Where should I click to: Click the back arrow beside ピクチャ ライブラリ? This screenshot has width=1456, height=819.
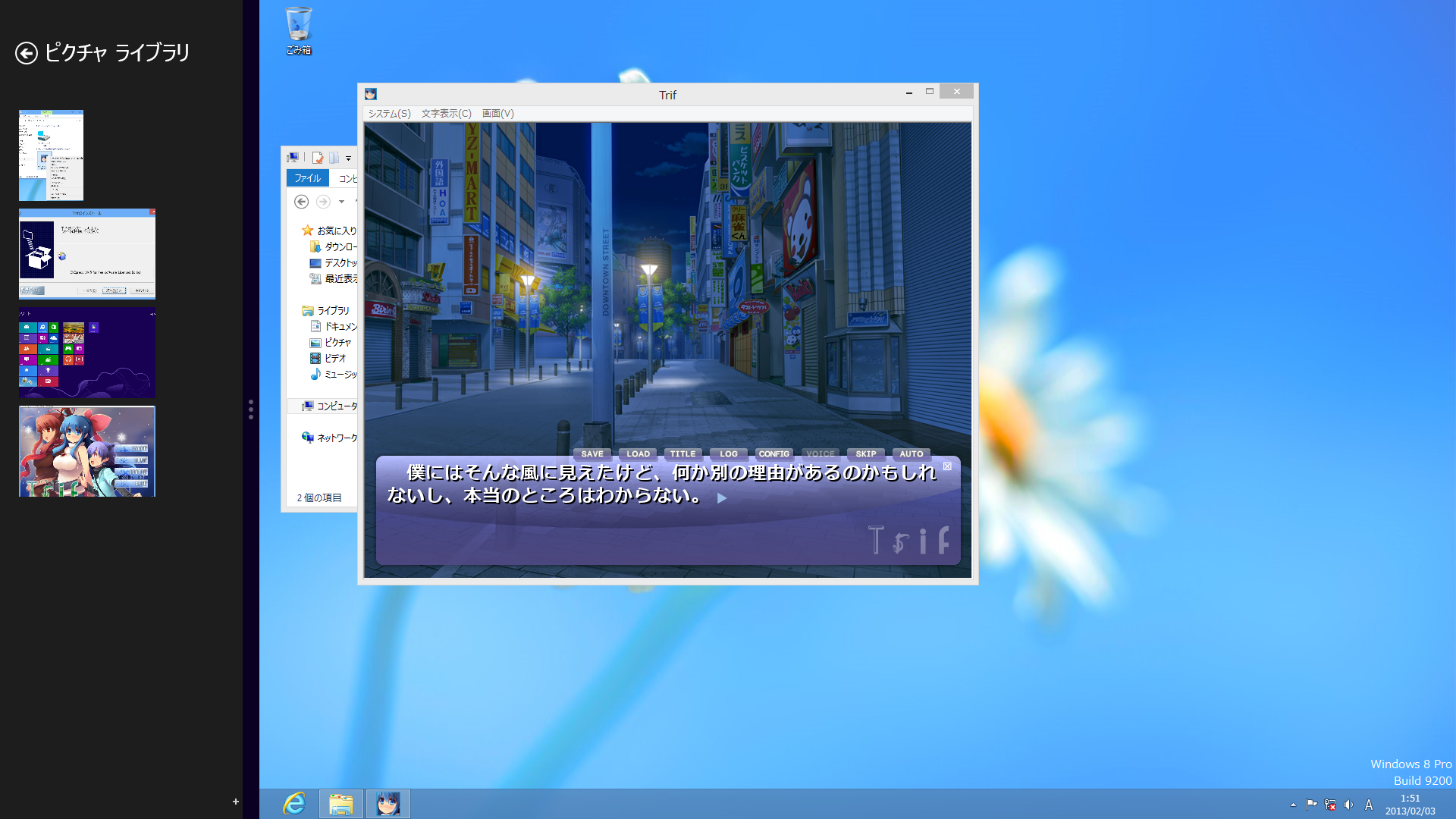pos(27,53)
